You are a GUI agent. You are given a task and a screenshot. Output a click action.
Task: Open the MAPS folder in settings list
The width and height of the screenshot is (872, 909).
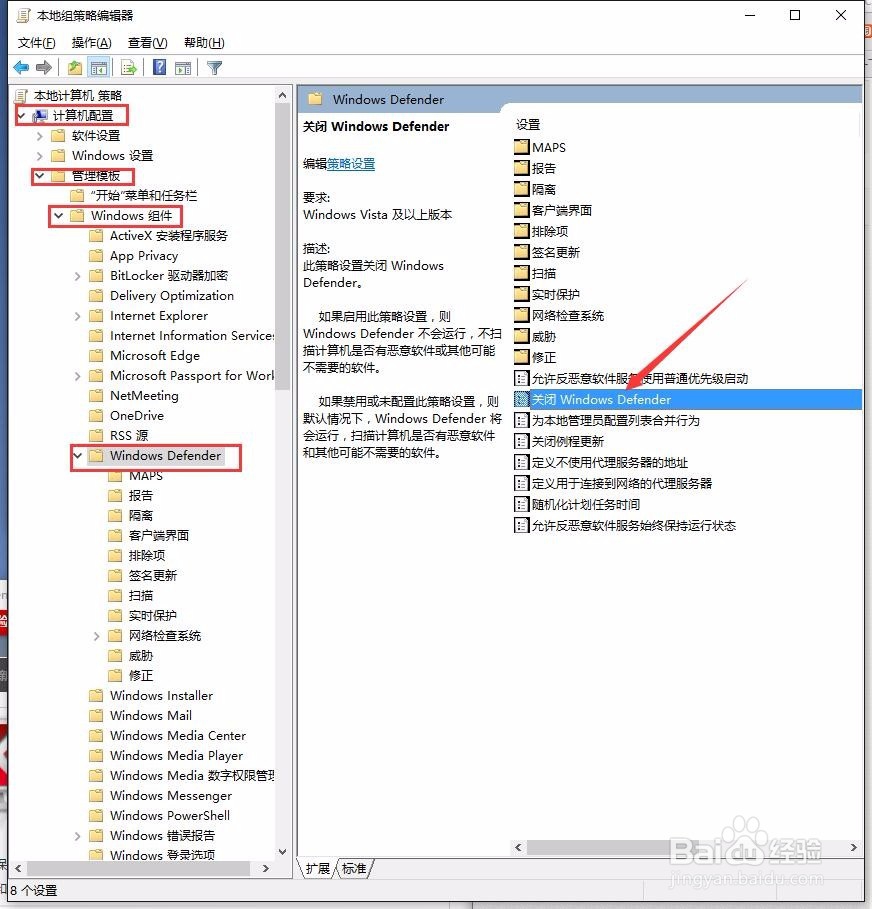tap(540, 147)
